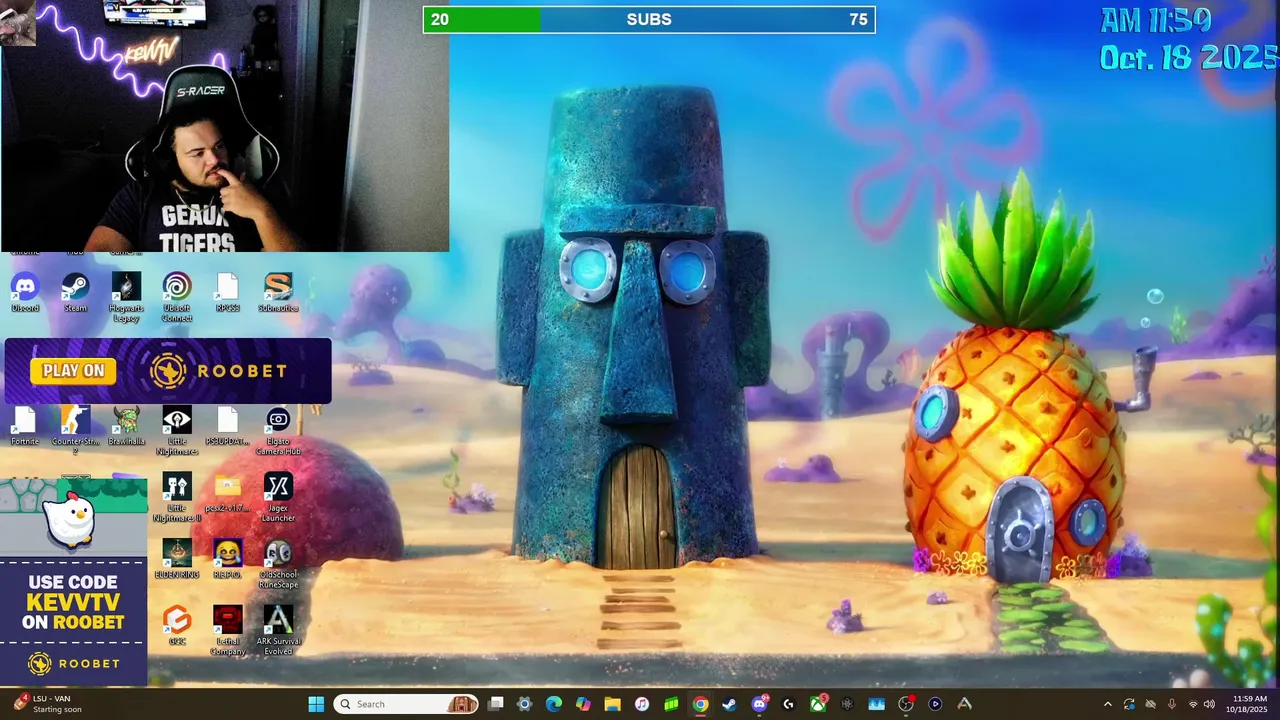
Task: Open File Explorer from the taskbar
Action: [x=612, y=704]
